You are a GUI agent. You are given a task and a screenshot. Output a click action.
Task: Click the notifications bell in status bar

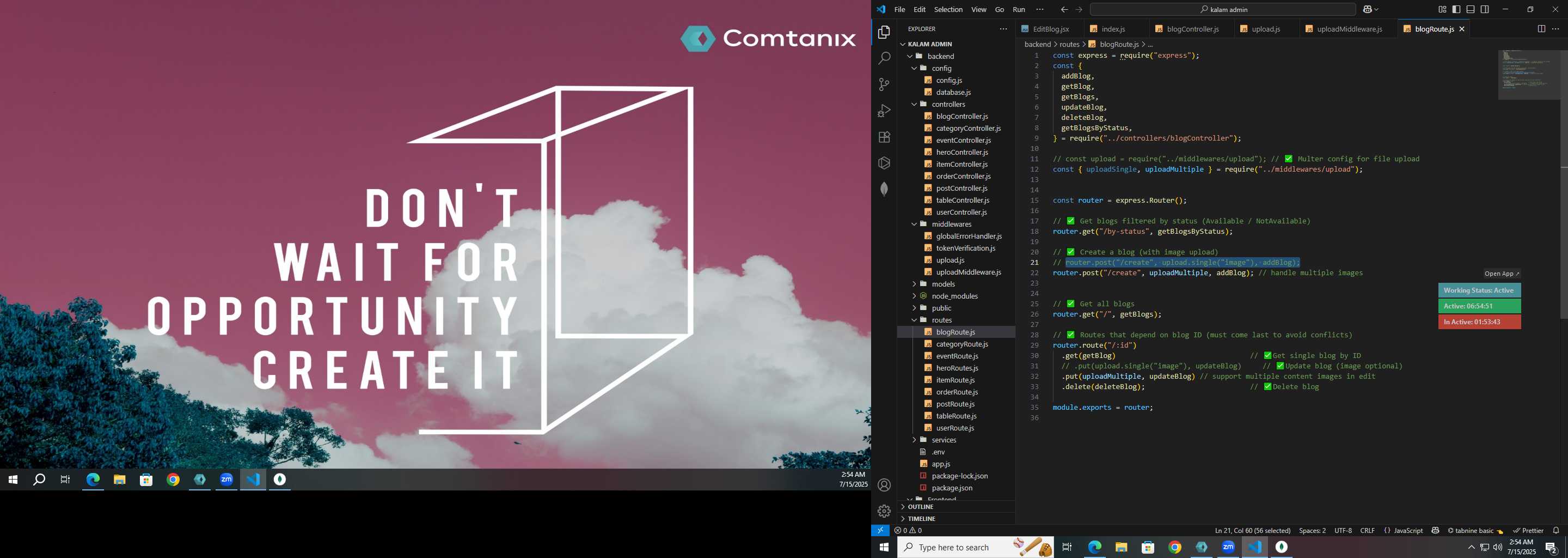point(1556,531)
